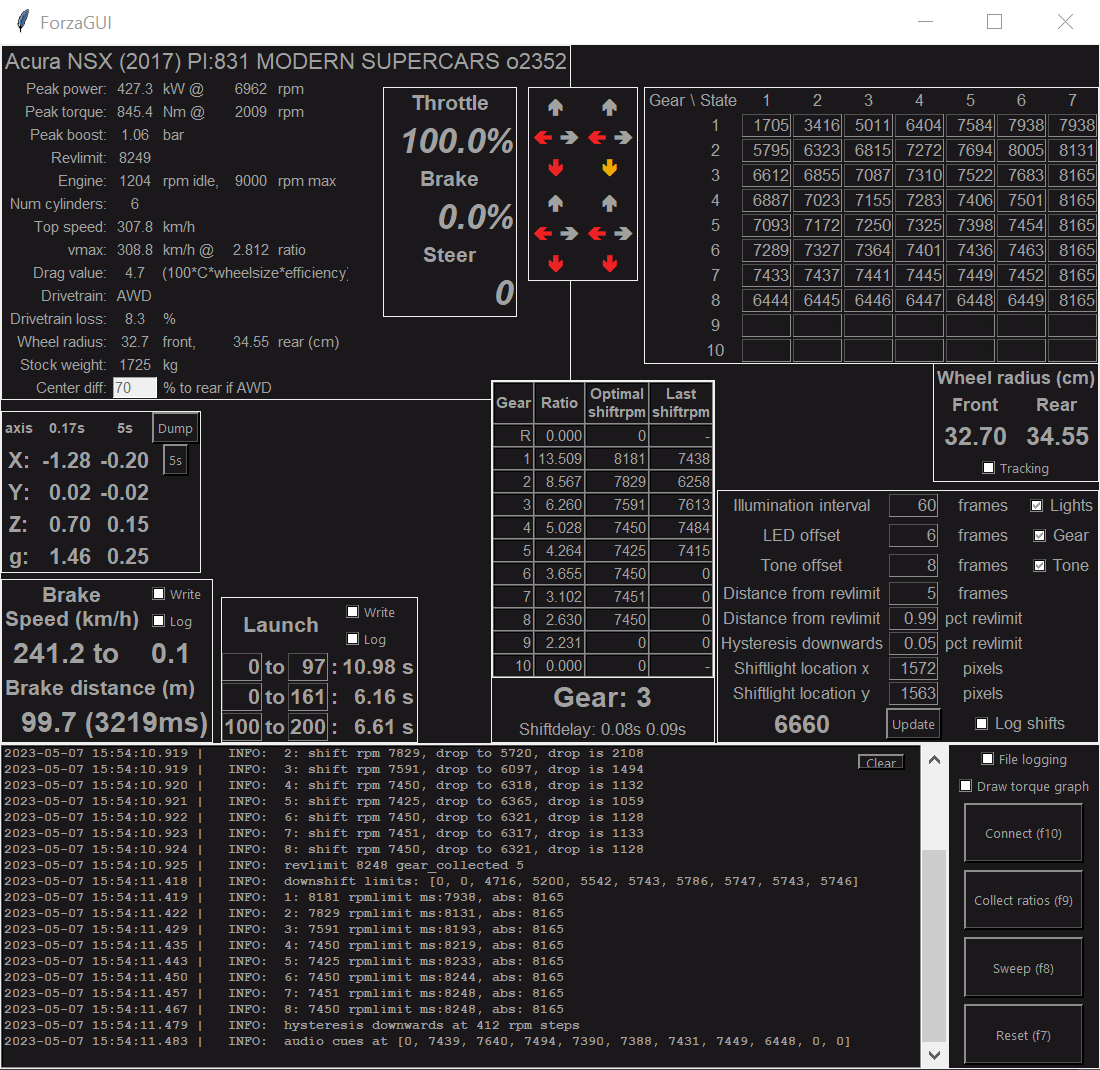Image resolution: width=1100 pixels, height=1070 pixels.
Task: Clear the log output with the Clear button
Action: tap(880, 762)
